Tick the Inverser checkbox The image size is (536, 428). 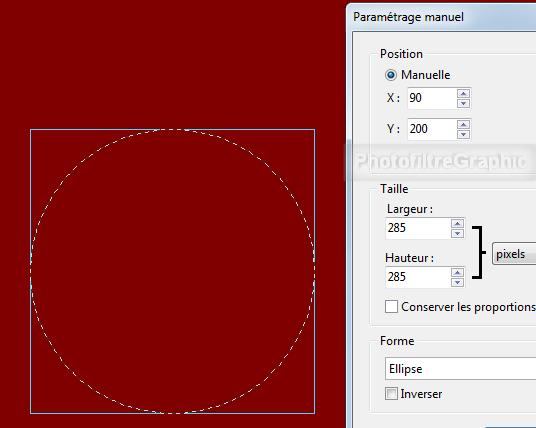(x=391, y=393)
